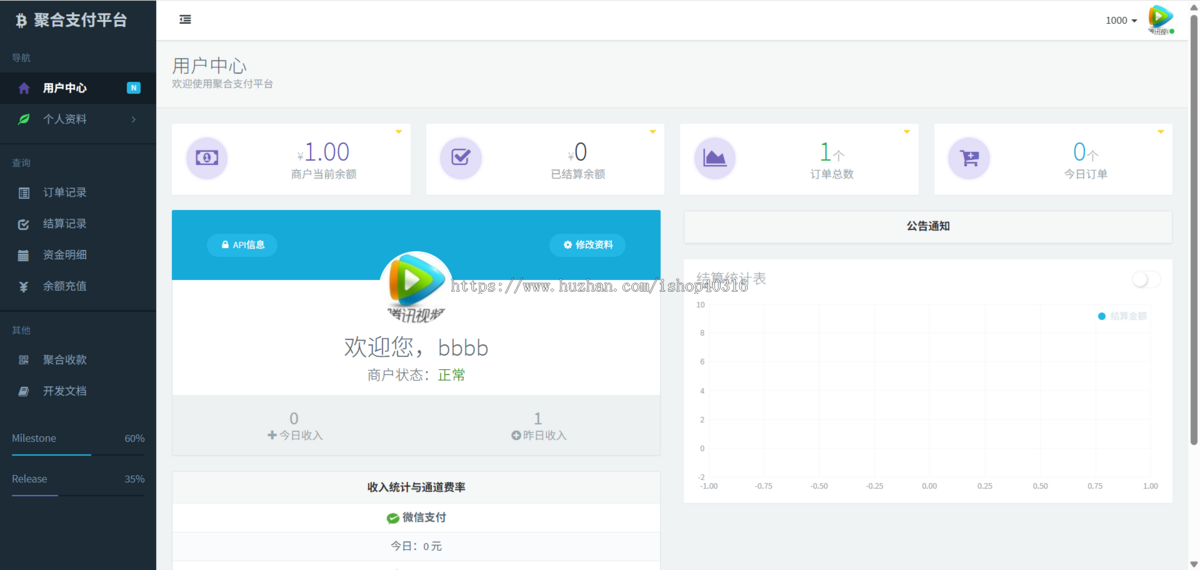Click the plus icon beside 今日收入
The image size is (1200, 570).
272,435
